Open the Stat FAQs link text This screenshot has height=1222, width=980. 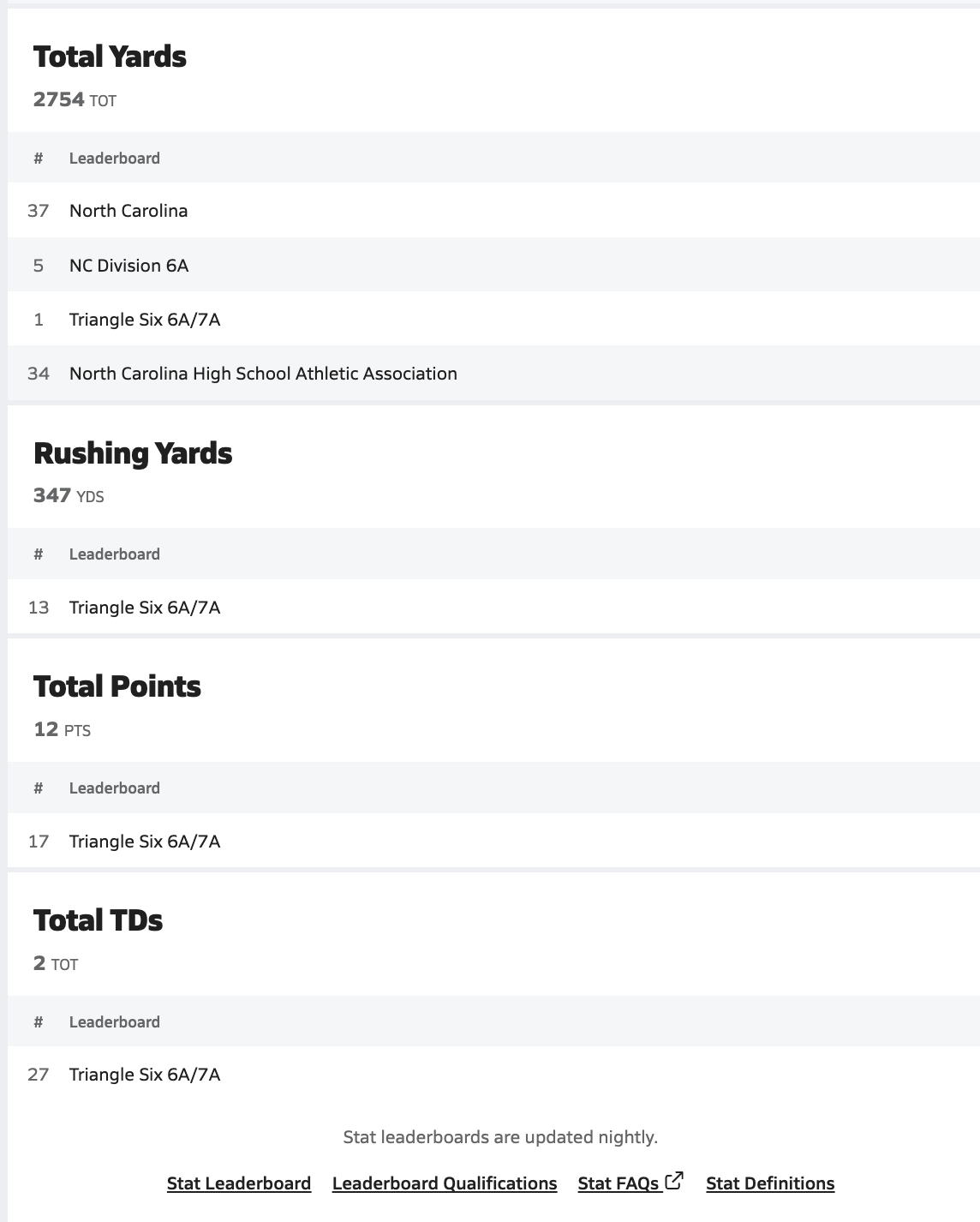(618, 1183)
